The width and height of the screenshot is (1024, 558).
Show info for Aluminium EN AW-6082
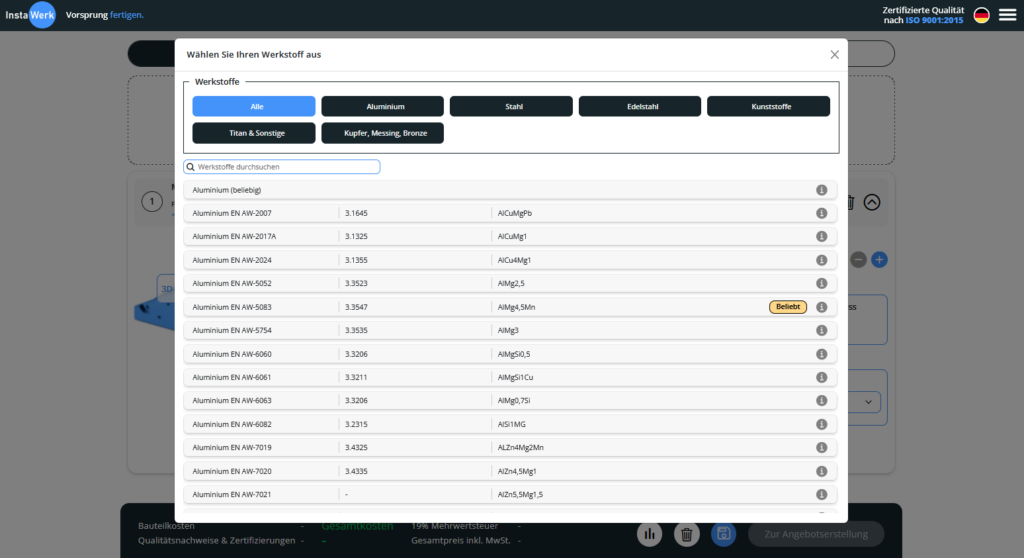[x=821, y=424]
